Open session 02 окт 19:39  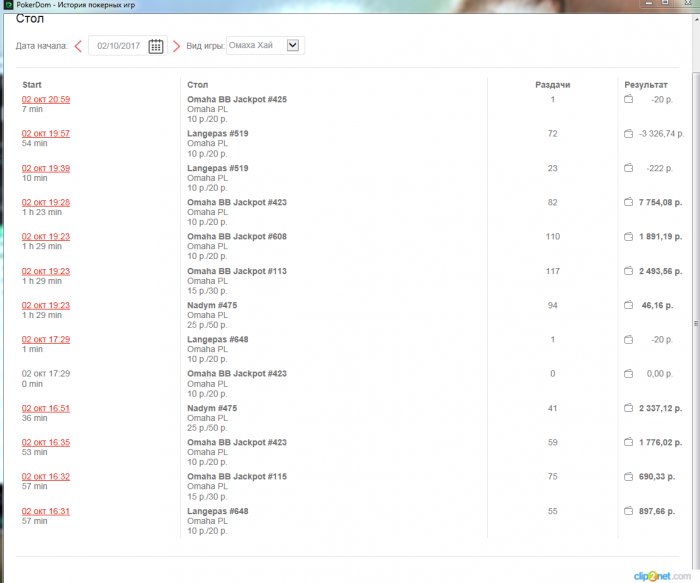46,168
